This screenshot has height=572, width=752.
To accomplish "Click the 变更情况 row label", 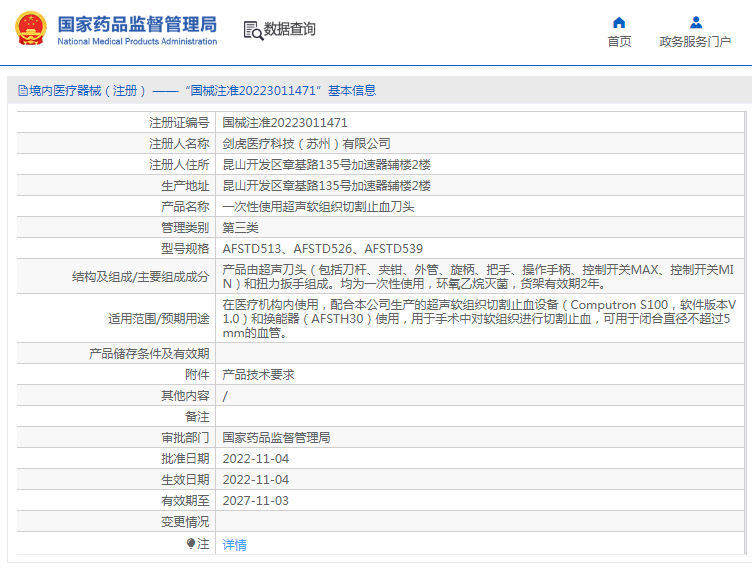I will point(185,522).
